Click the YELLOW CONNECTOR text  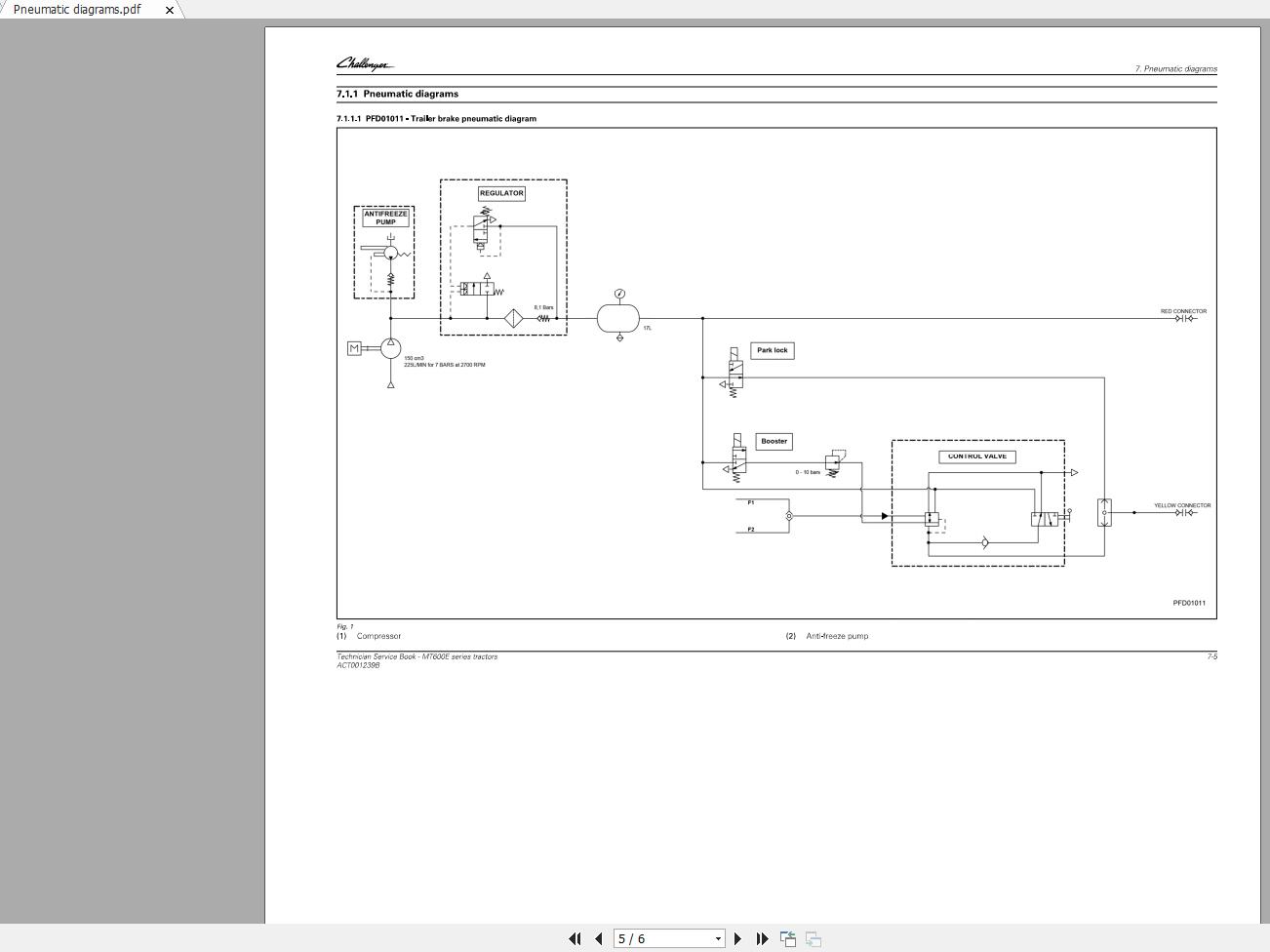1182,505
